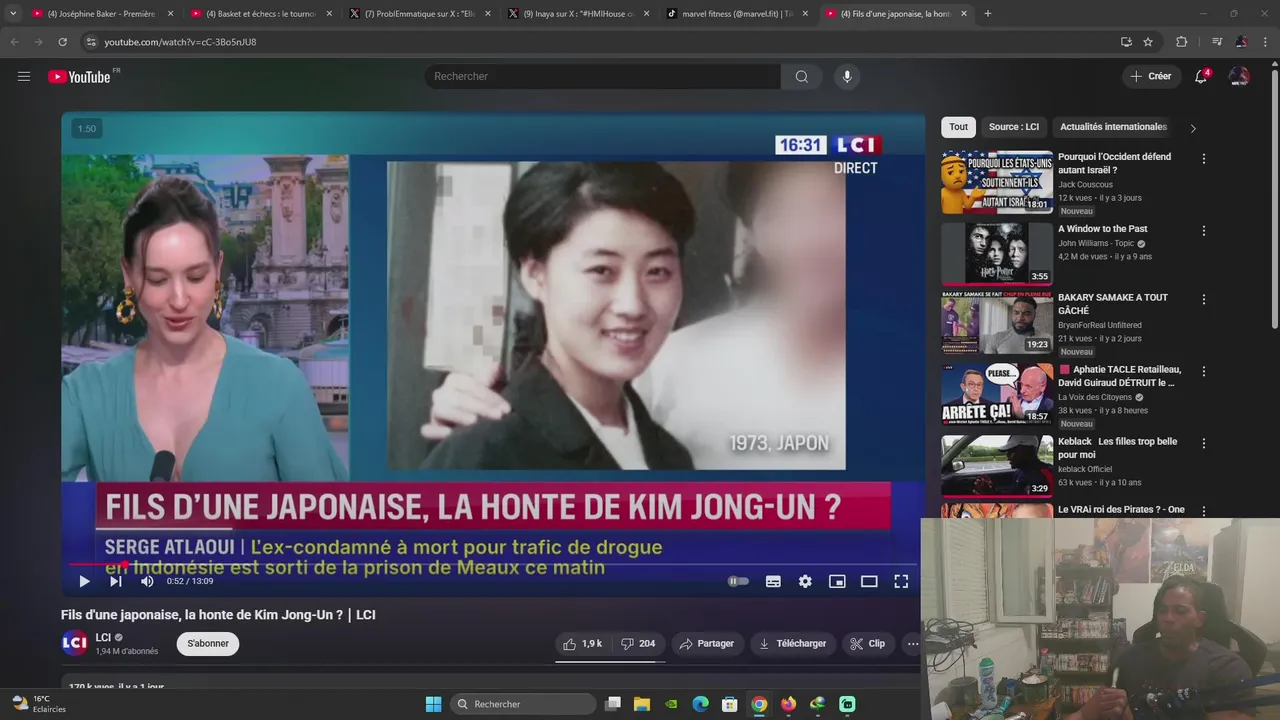Switch to the Basket et échecs tab
1280x720 pixels.
pyautogui.click(x=261, y=14)
